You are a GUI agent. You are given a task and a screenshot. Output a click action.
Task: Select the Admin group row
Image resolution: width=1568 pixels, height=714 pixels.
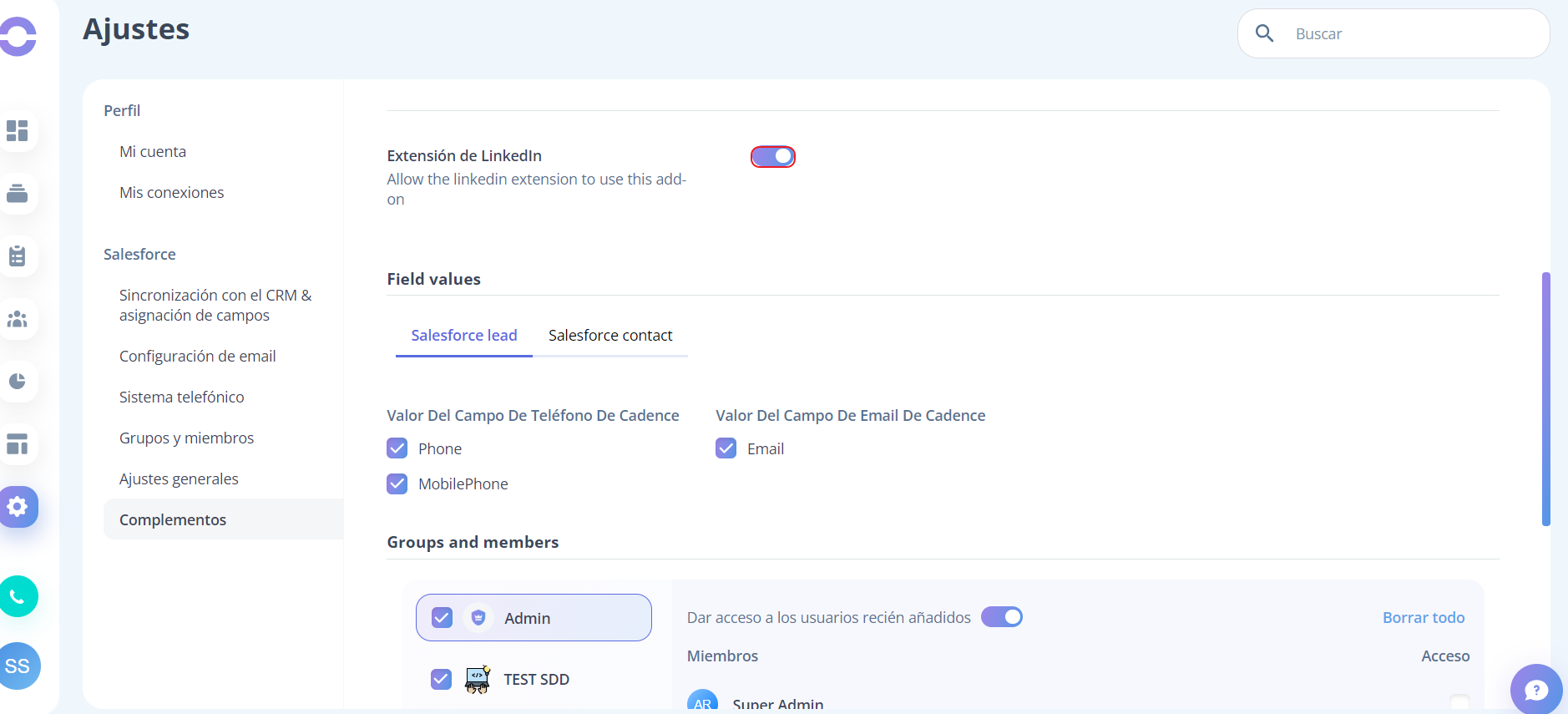534,618
